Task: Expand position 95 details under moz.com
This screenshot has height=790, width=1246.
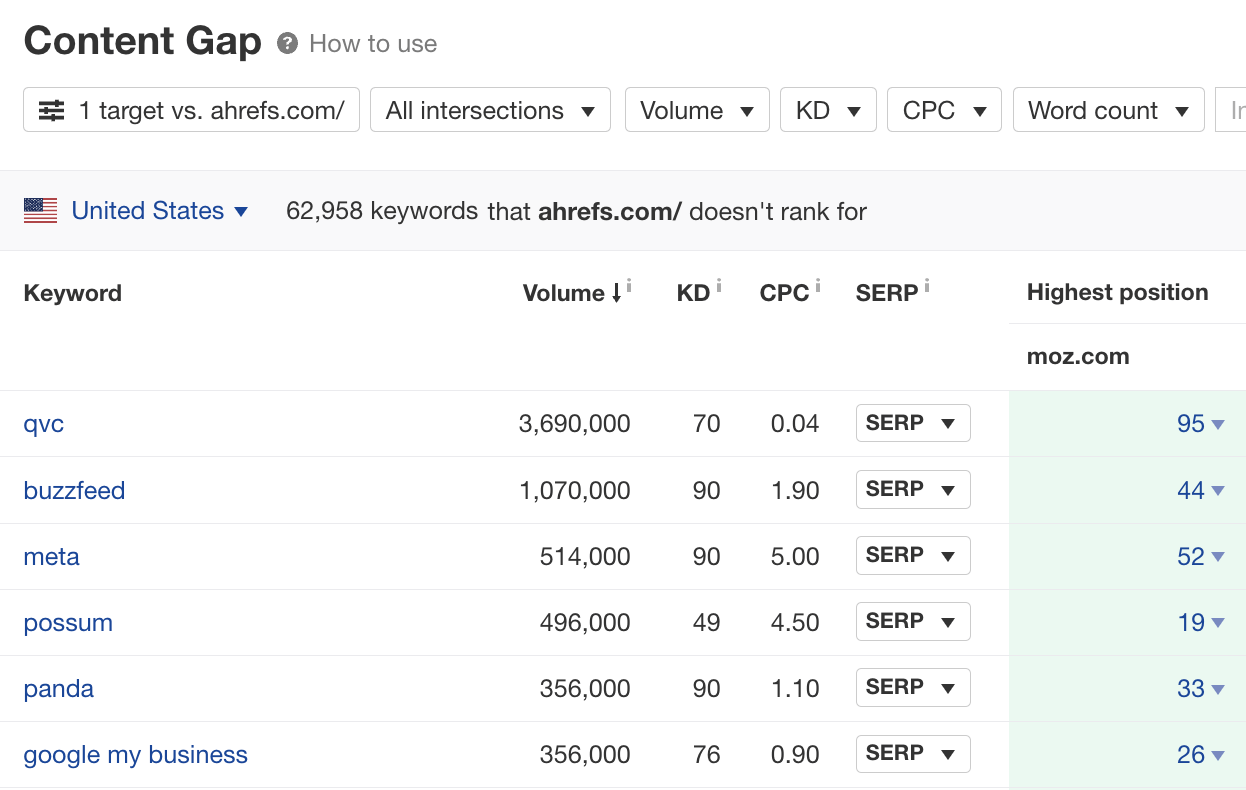Action: (x=1200, y=424)
